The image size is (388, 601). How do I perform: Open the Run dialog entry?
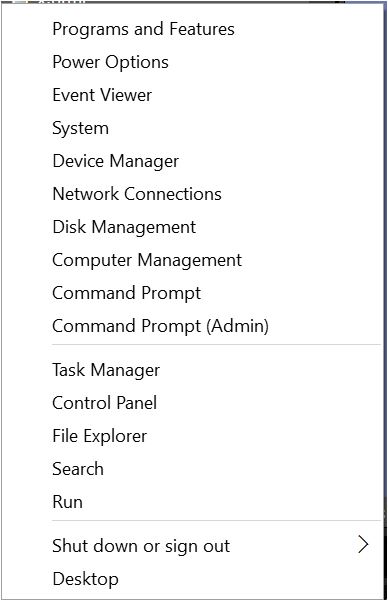pyautogui.click(x=67, y=502)
